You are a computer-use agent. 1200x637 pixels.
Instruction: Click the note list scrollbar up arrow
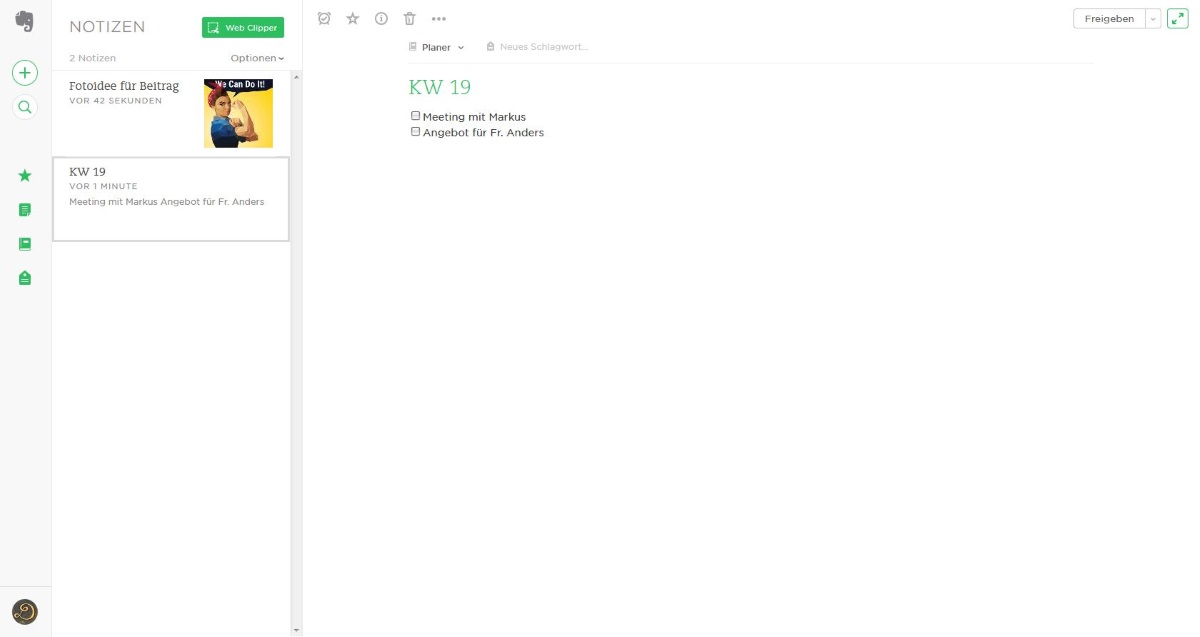click(296, 77)
